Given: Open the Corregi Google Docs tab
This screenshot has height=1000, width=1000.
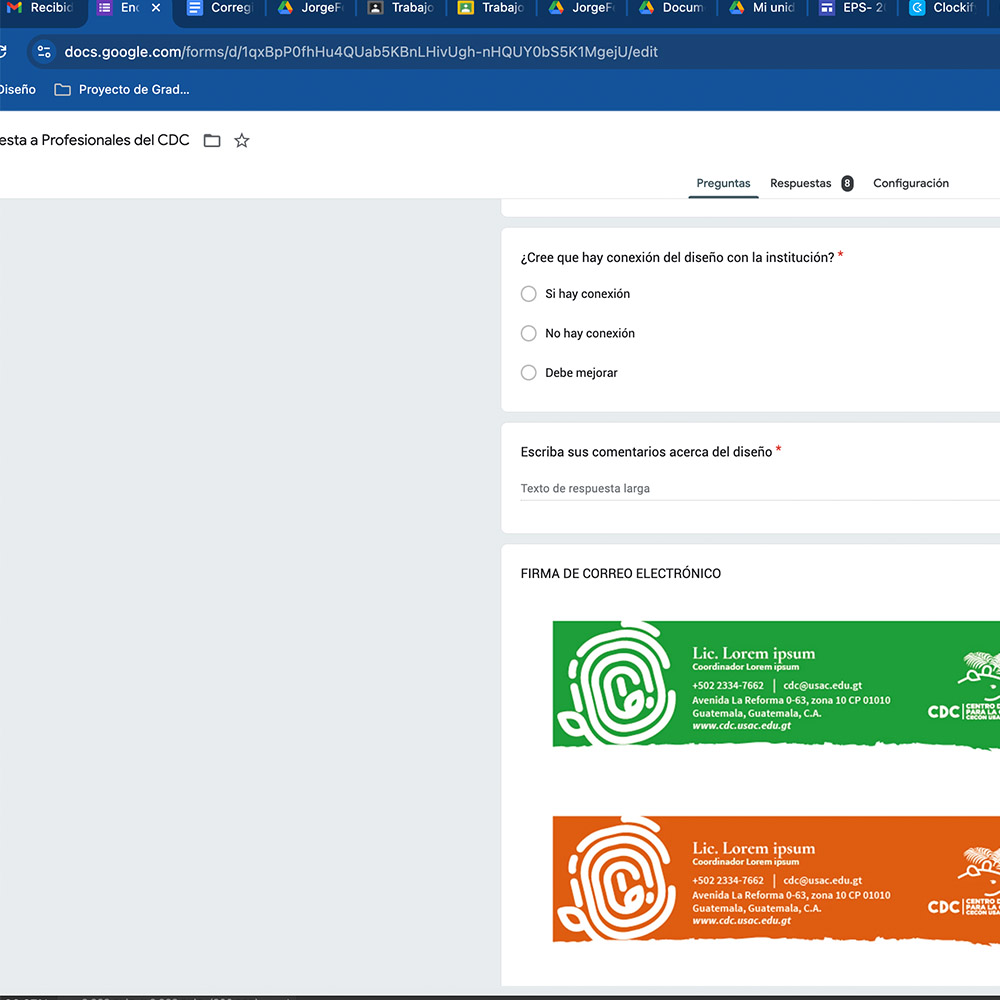Looking at the screenshot, I should point(220,8).
